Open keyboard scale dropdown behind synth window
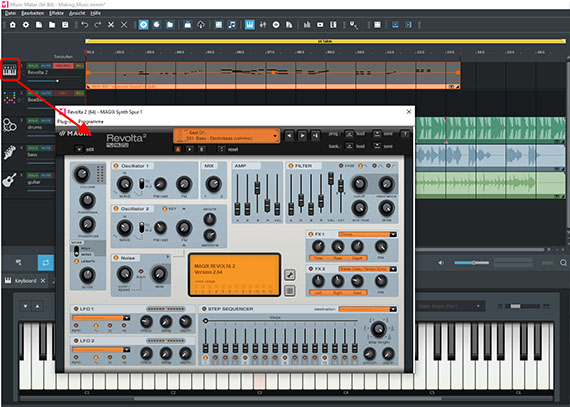570x407 pixels. pos(449,306)
